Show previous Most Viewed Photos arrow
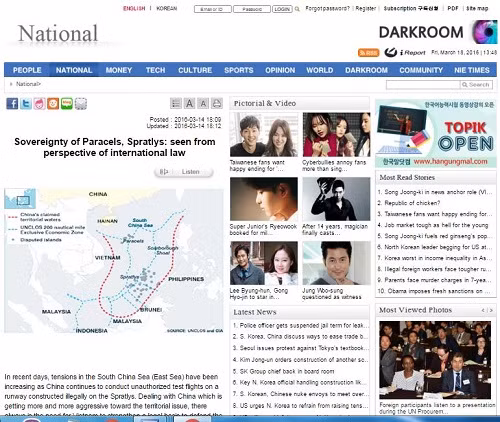The height and width of the screenshot is (422, 500). point(483,310)
